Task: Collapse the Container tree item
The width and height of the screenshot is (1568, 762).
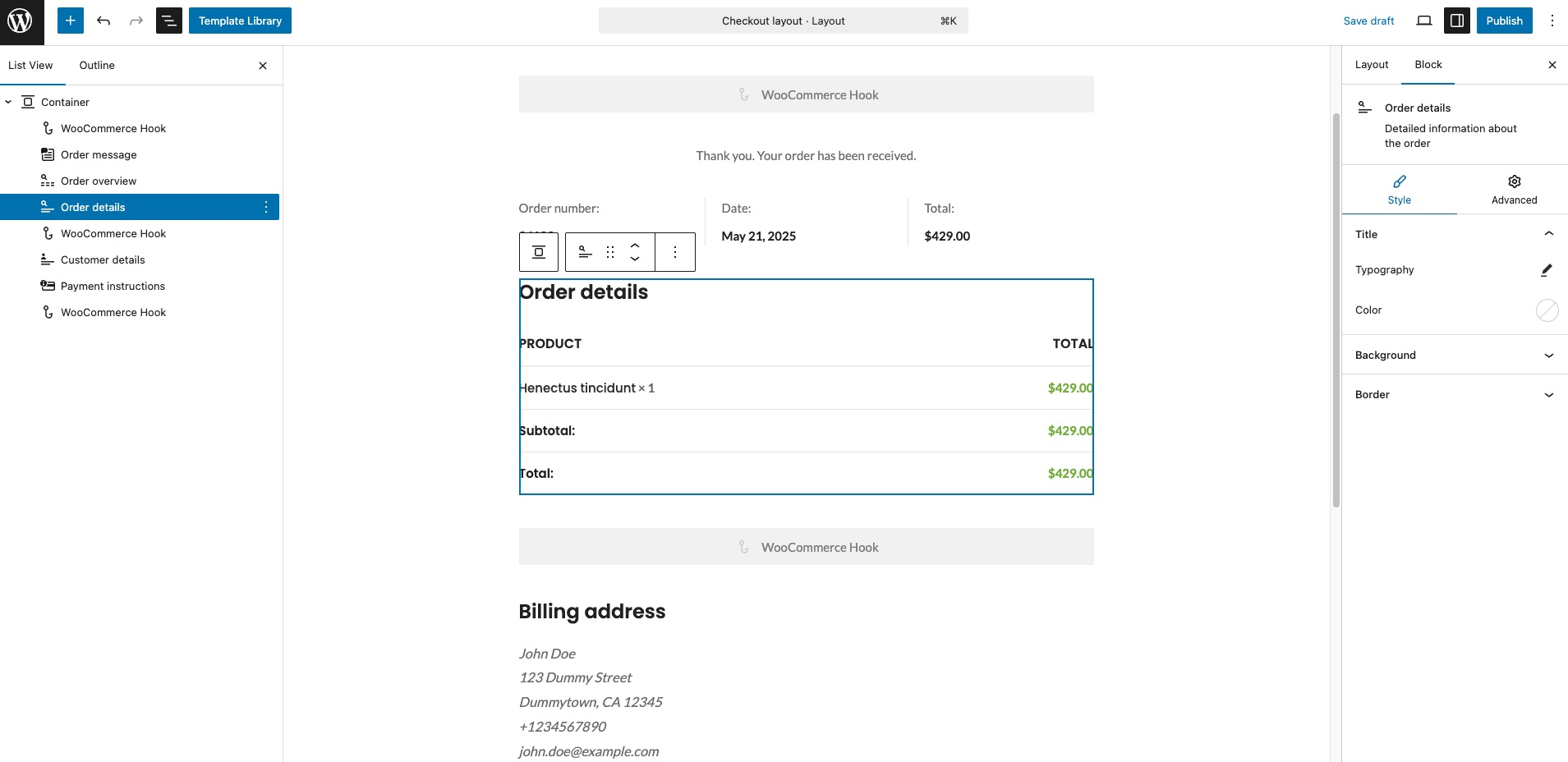Action: tap(8, 103)
